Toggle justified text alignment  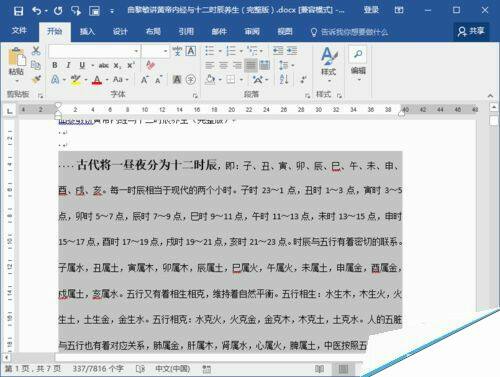[x=251, y=65]
